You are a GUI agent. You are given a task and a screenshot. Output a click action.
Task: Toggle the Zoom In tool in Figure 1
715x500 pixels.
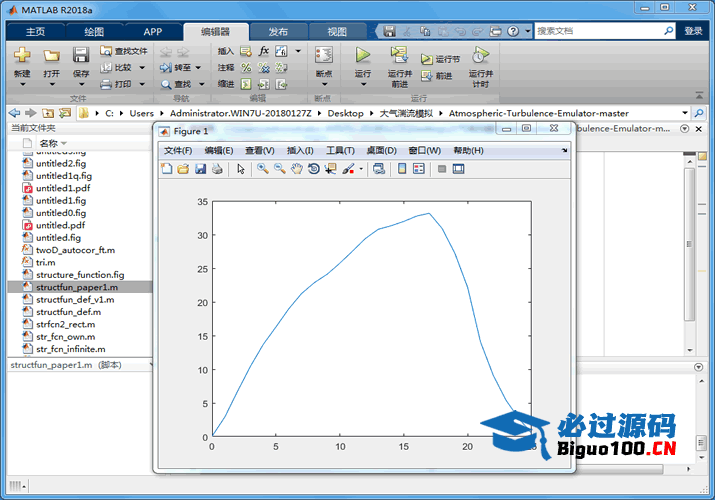click(263, 169)
